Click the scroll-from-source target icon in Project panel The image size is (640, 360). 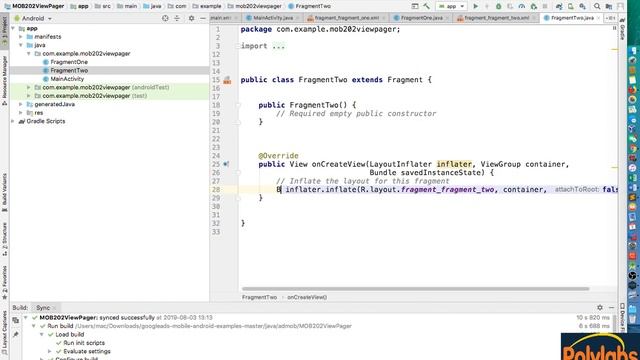165,18
